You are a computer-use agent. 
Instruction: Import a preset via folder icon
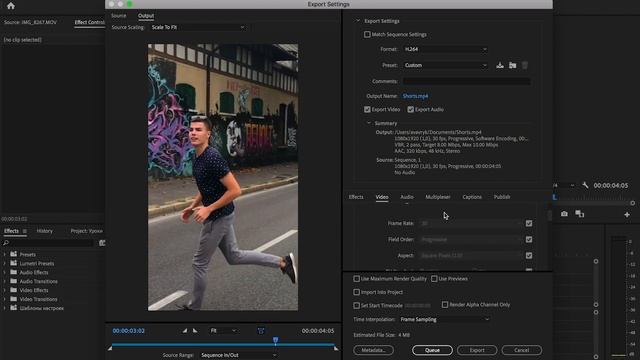pyautogui.click(x=512, y=65)
